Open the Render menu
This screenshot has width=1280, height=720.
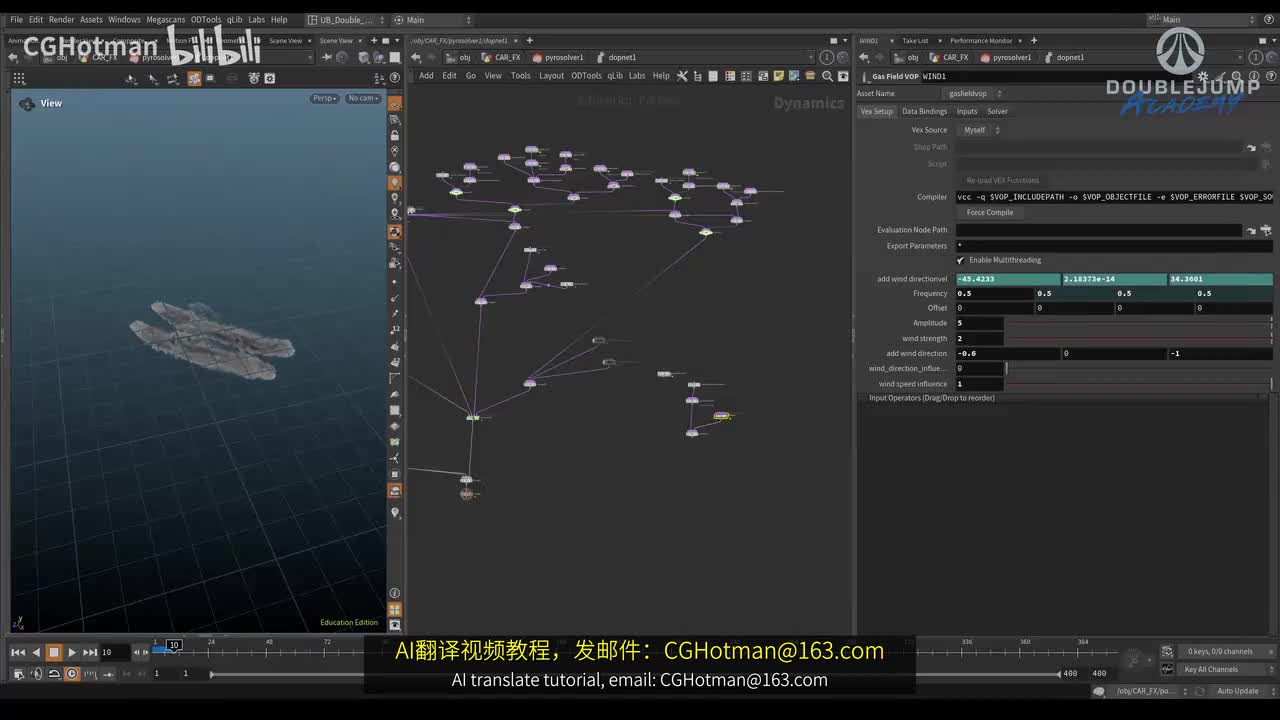click(61, 19)
